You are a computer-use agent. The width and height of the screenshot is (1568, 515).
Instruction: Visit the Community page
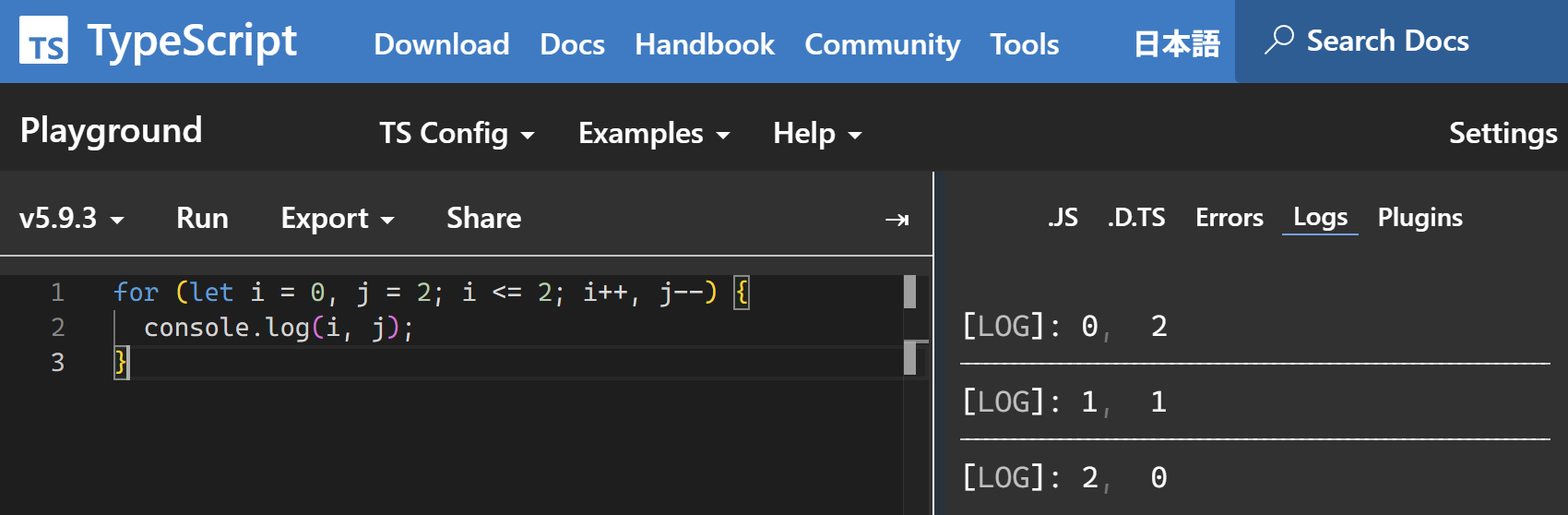882,44
